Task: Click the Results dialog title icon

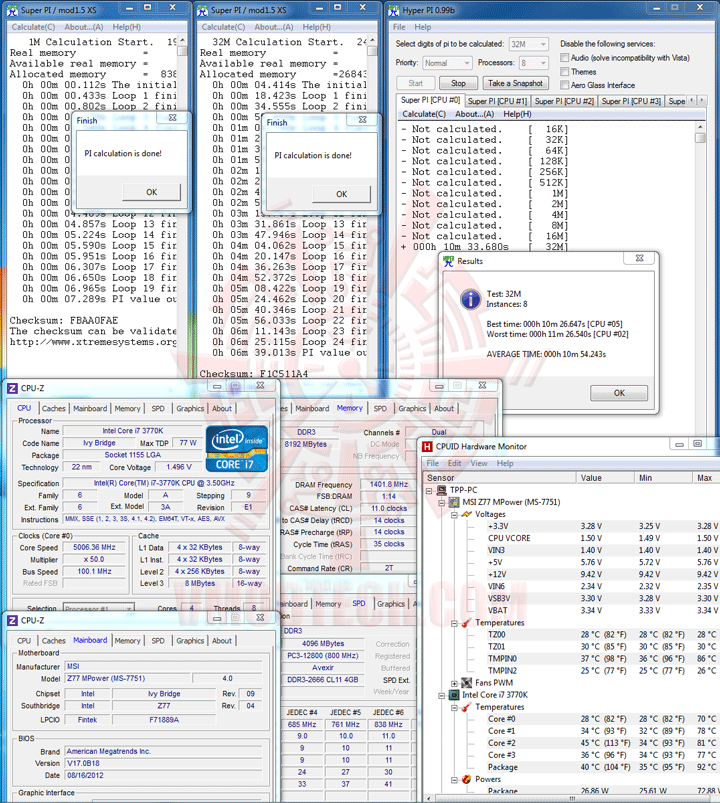Action: [x=449, y=261]
